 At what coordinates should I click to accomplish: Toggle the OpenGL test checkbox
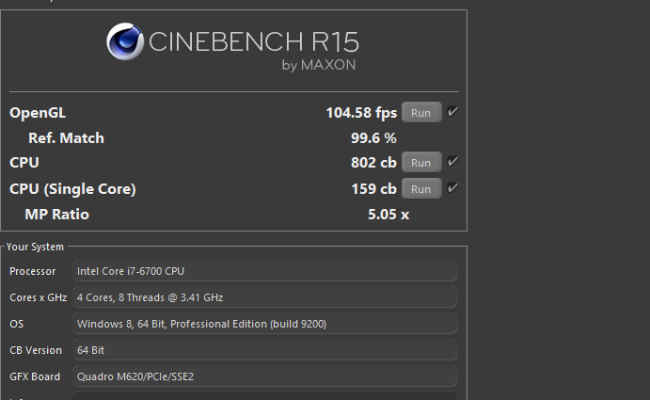[453, 112]
